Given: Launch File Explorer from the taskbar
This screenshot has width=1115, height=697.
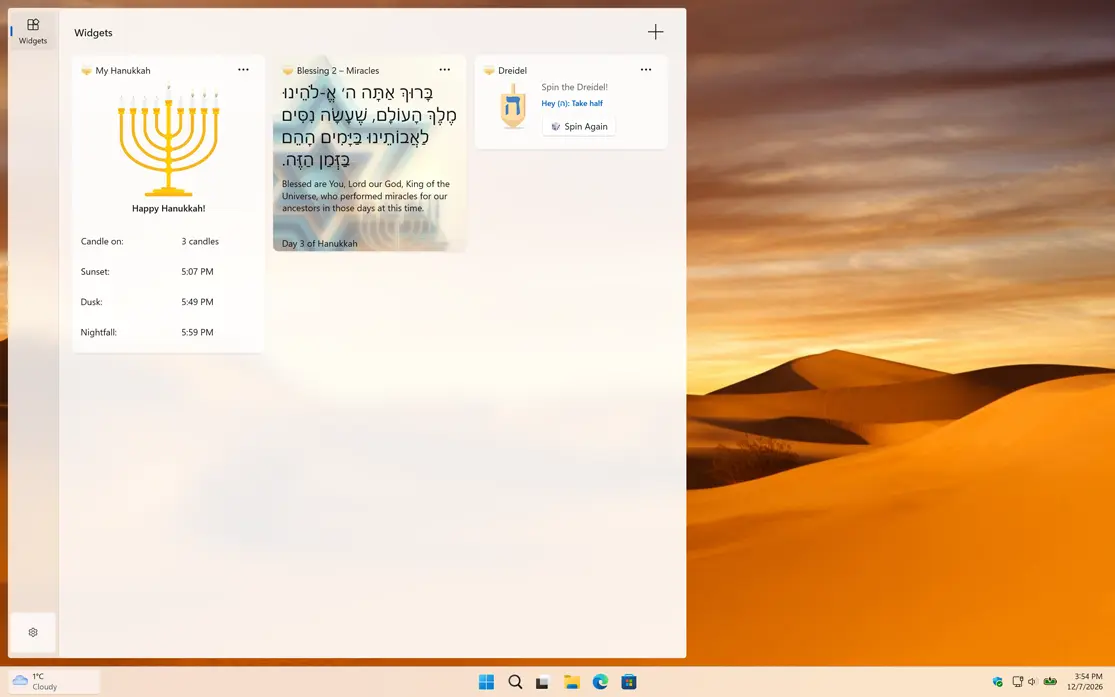Looking at the screenshot, I should pyautogui.click(x=572, y=682).
